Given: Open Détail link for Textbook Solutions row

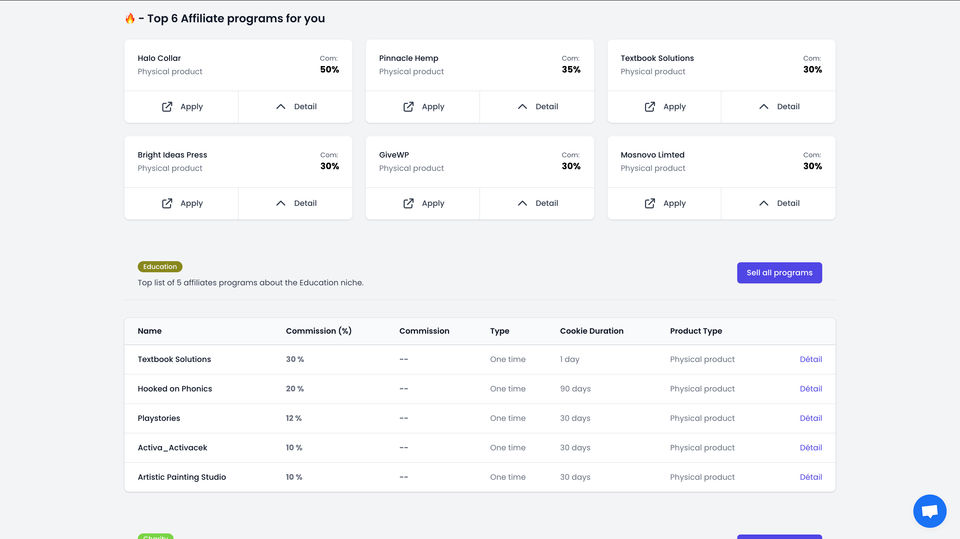Looking at the screenshot, I should pos(811,360).
